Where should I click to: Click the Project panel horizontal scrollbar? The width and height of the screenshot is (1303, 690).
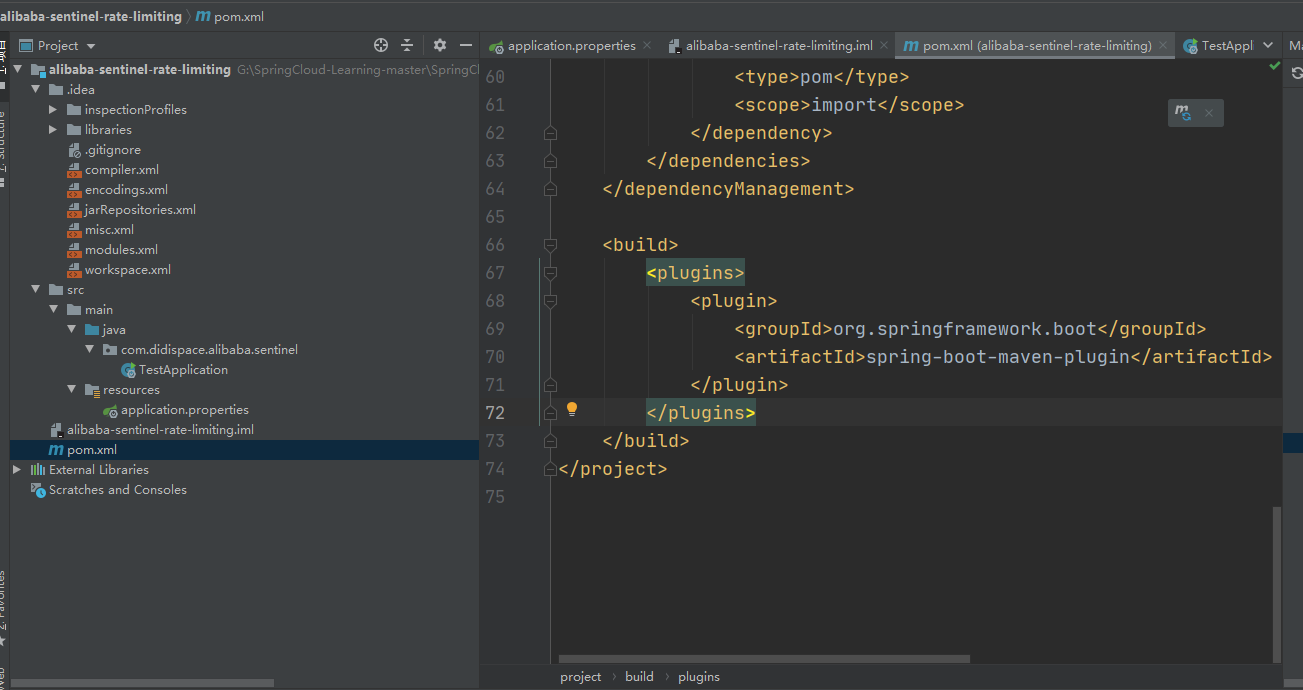coord(141,683)
